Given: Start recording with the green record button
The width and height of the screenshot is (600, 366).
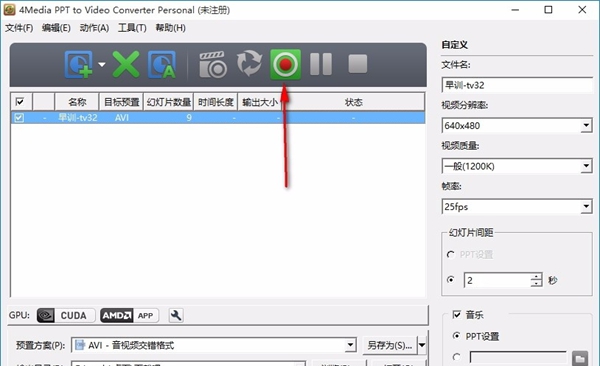Looking at the screenshot, I should point(285,64).
